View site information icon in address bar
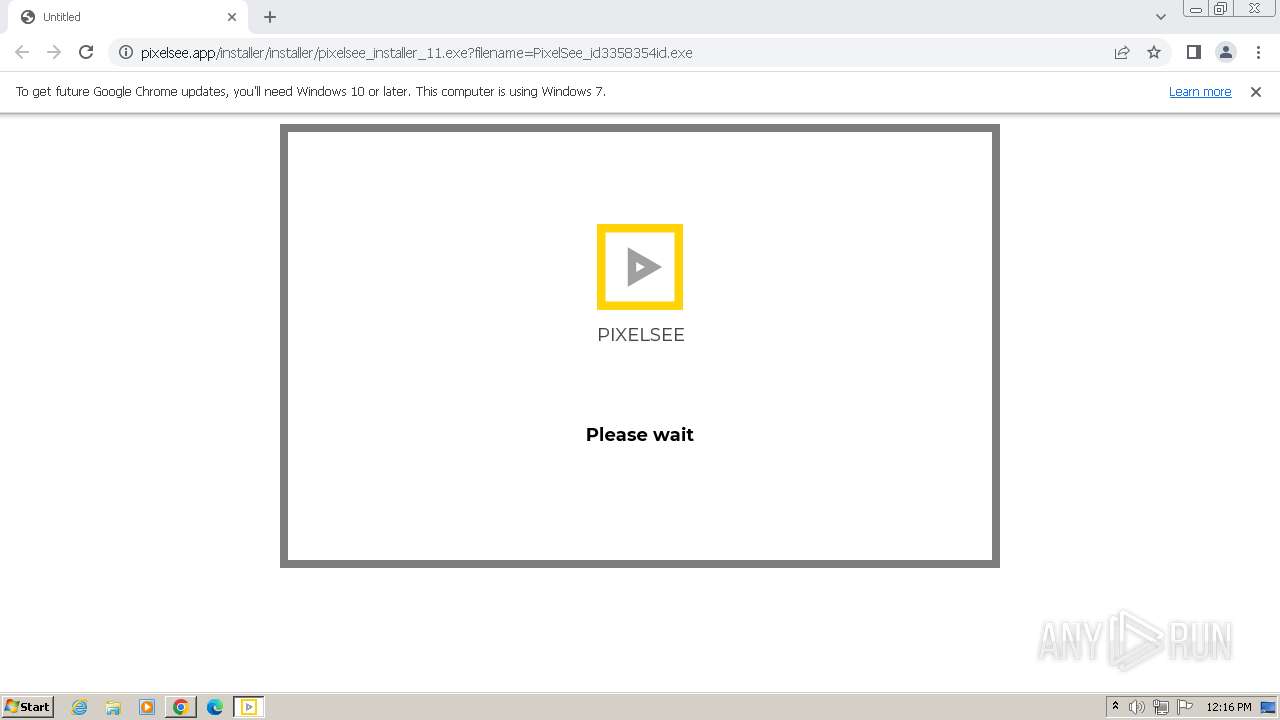The width and height of the screenshot is (1280, 720). click(125, 52)
